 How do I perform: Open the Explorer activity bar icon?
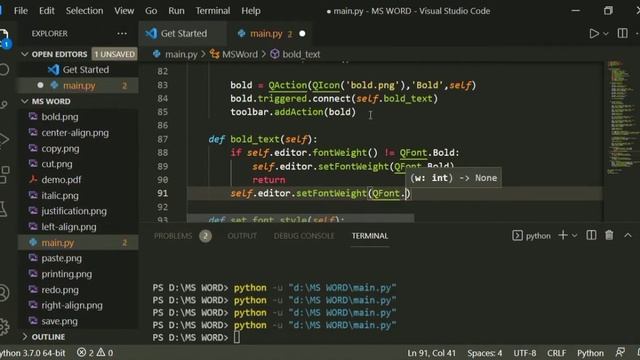[x=4, y=38]
